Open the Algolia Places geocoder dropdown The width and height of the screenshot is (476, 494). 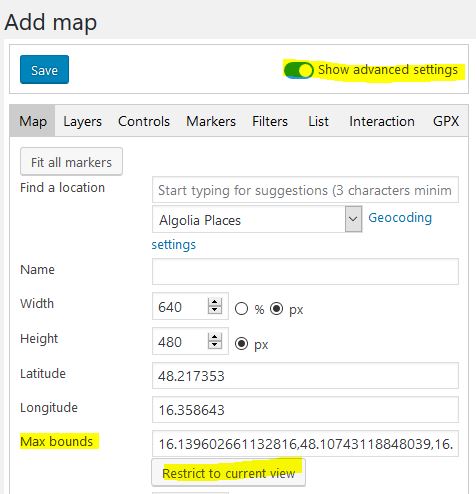pos(257,219)
